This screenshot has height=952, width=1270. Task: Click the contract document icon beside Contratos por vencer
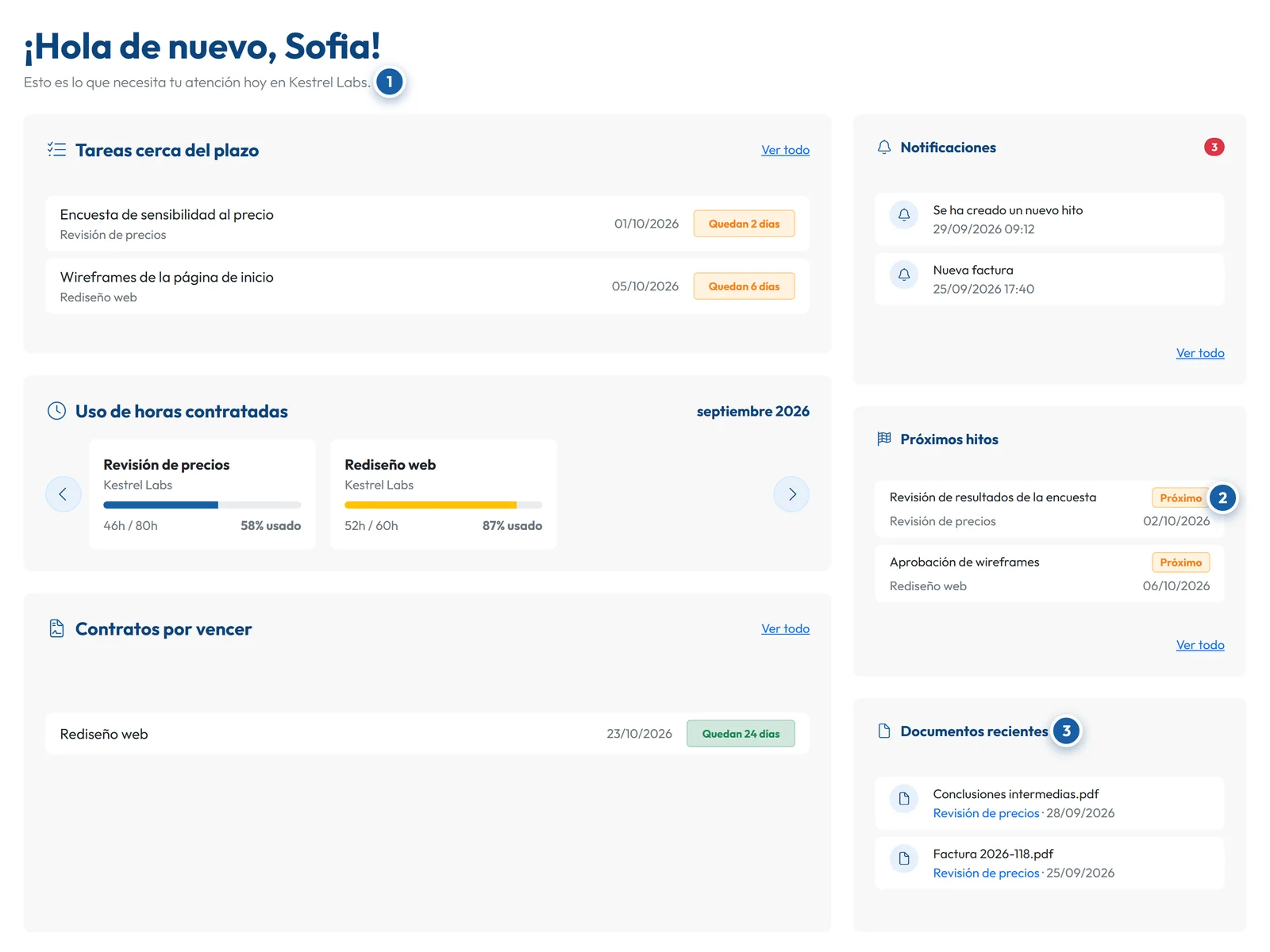[56, 628]
